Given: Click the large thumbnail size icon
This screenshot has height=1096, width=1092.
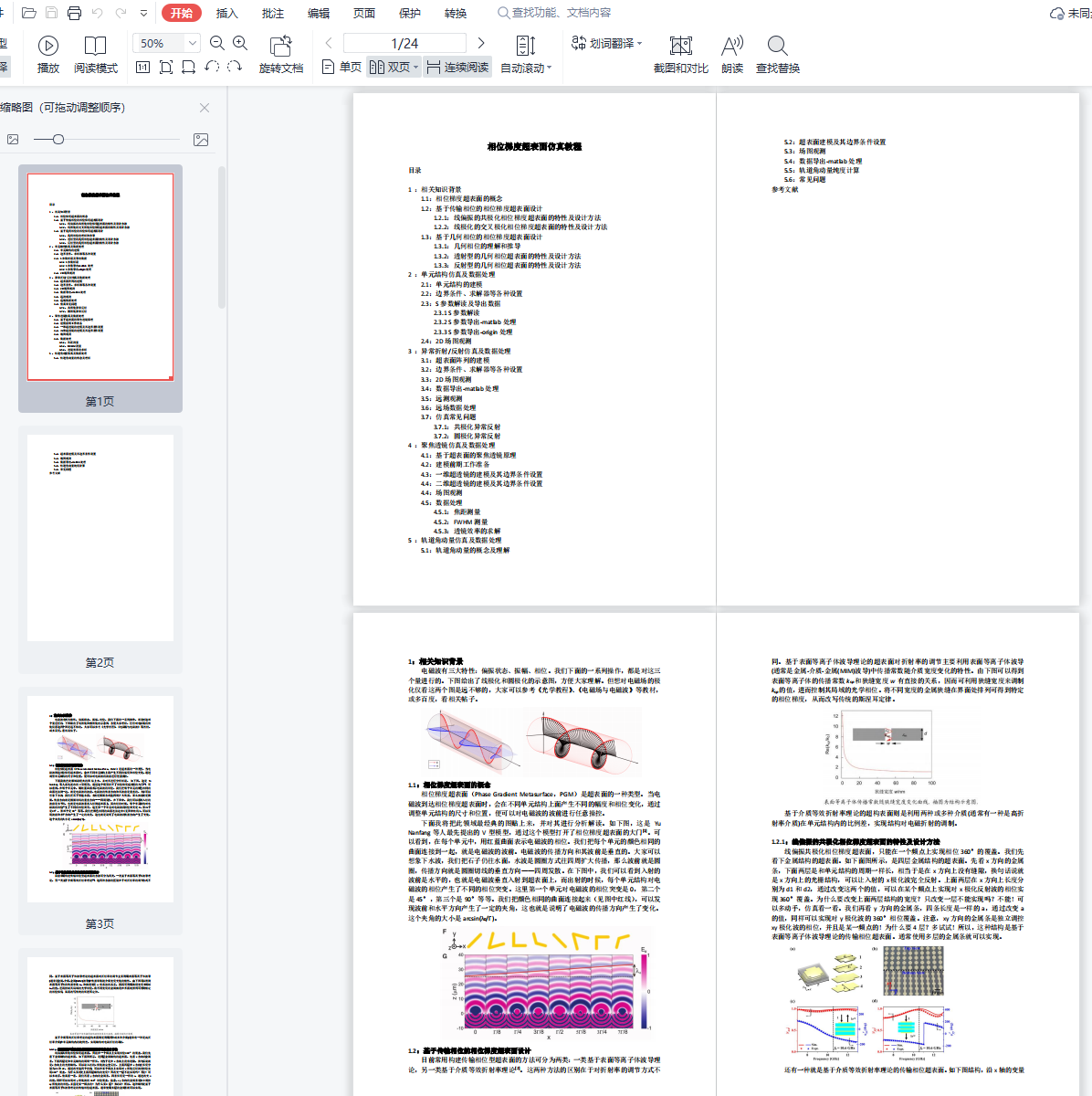Looking at the screenshot, I should tap(201, 139).
